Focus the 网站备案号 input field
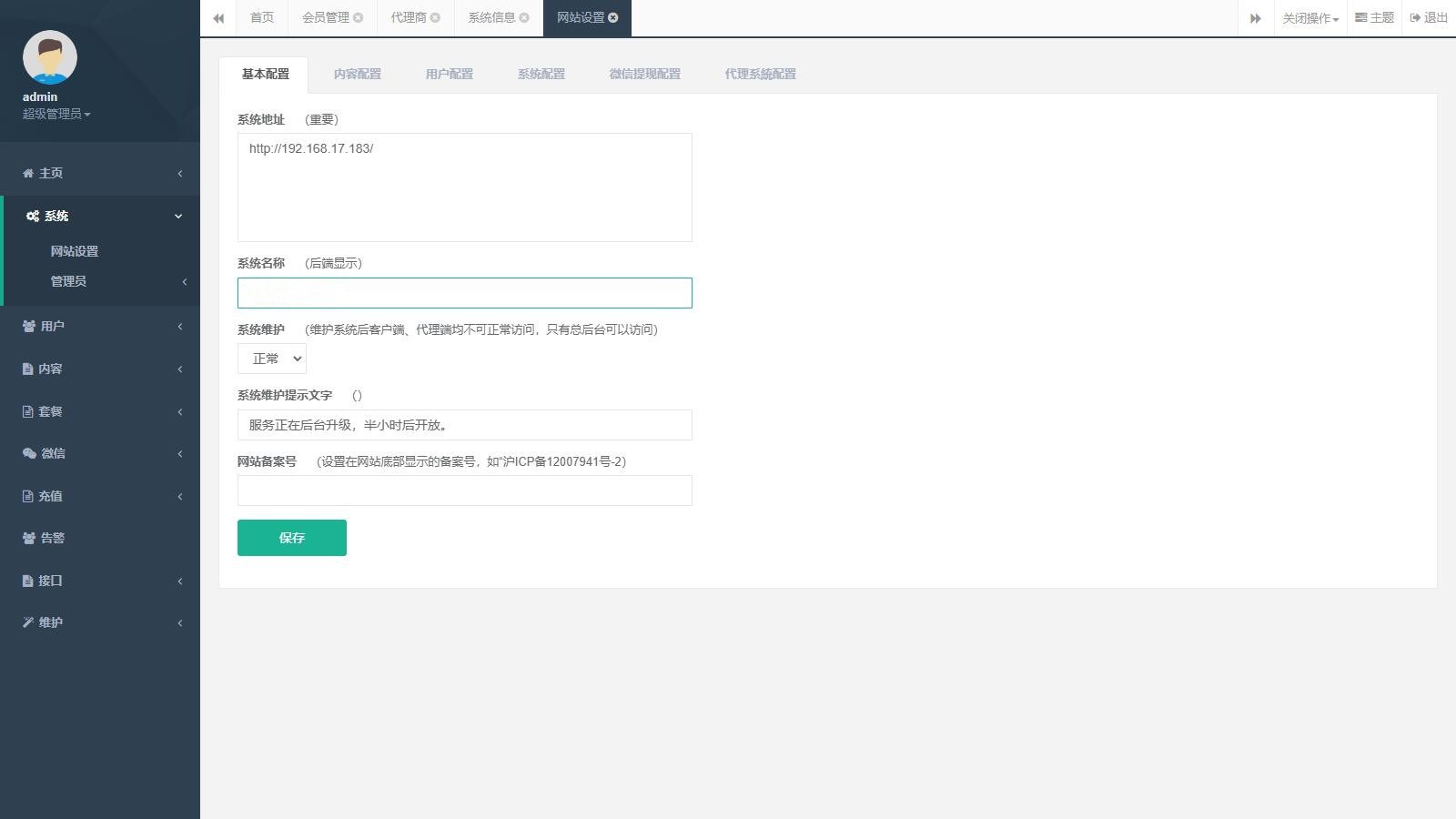This screenshot has width=1456, height=819. 464,490
